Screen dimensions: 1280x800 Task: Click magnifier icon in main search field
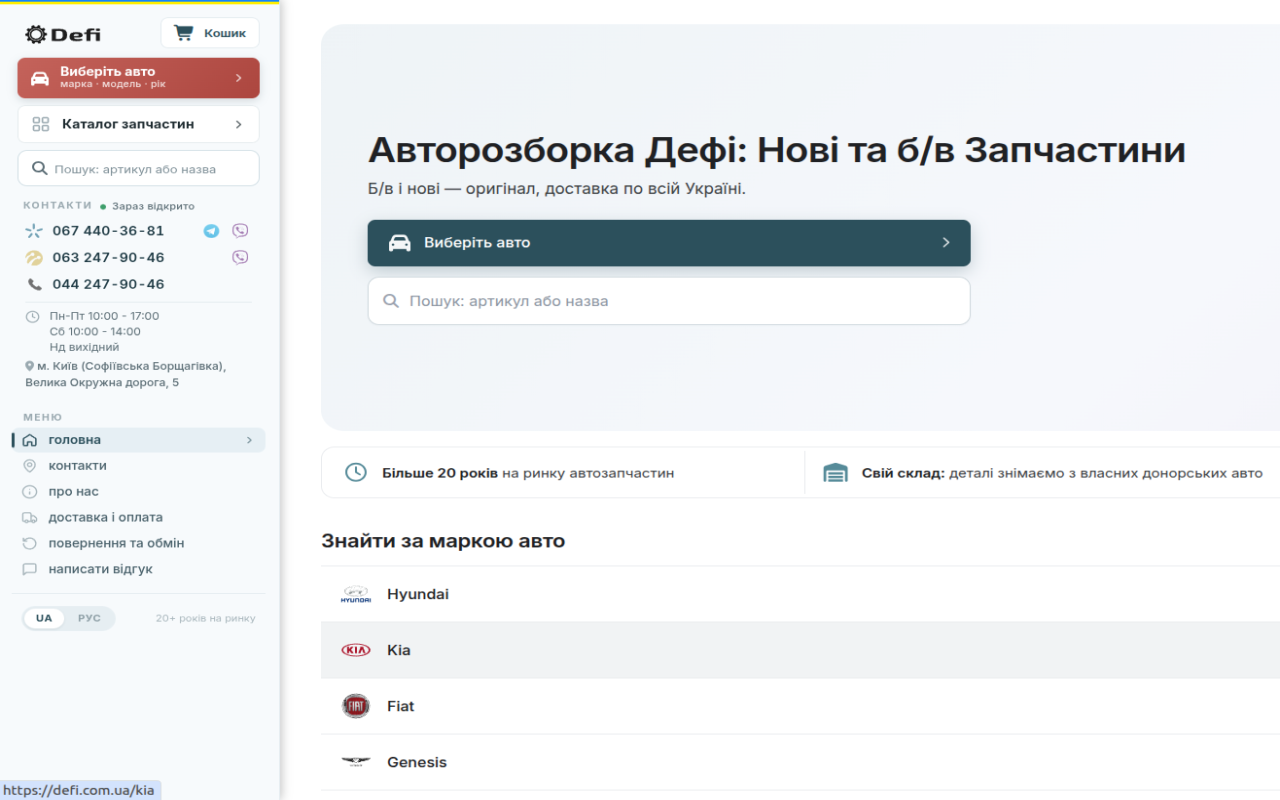pyautogui.click(x=390, y=301)
